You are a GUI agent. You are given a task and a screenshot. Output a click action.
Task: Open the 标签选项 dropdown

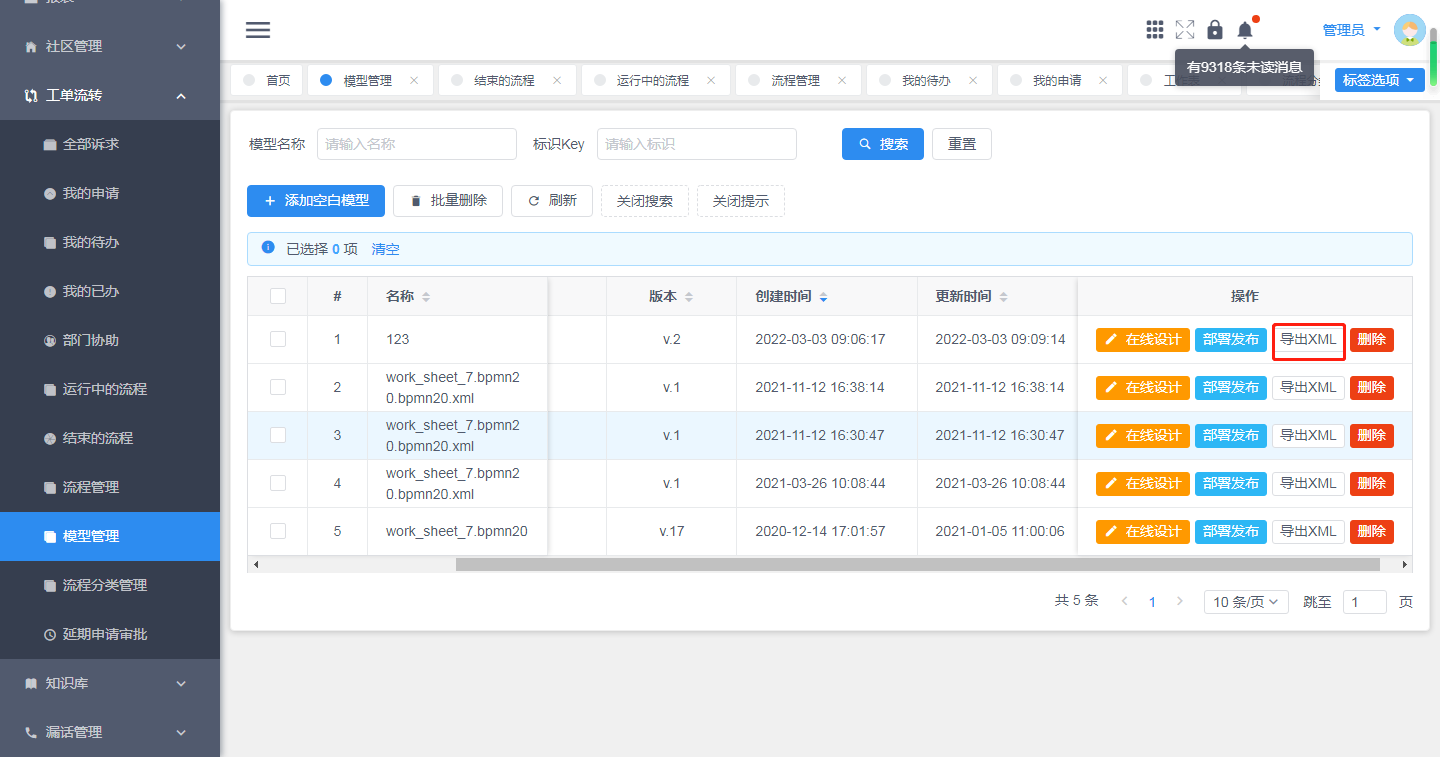click(x=1379, y=80)
